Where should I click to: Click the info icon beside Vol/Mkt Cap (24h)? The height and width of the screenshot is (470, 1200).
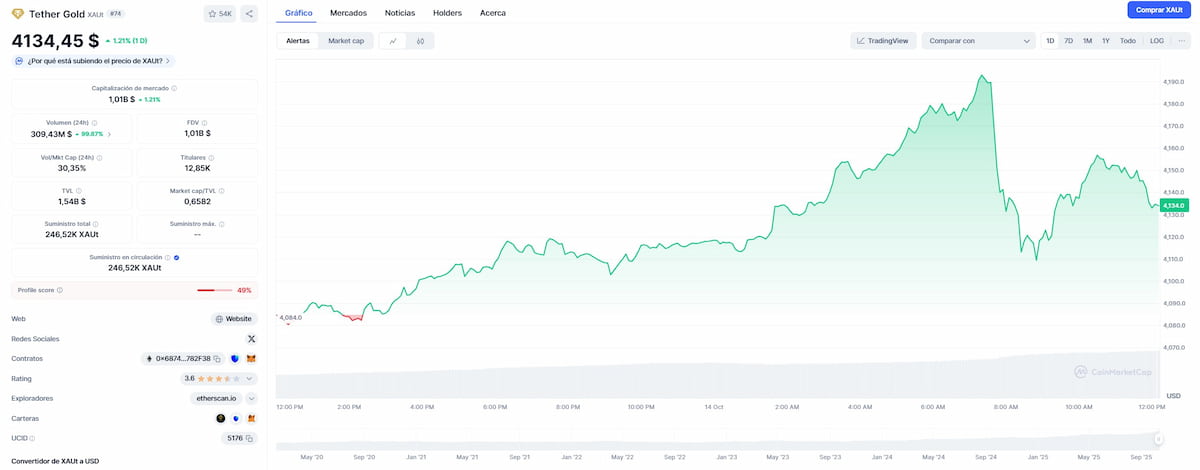tap(99, 157)
